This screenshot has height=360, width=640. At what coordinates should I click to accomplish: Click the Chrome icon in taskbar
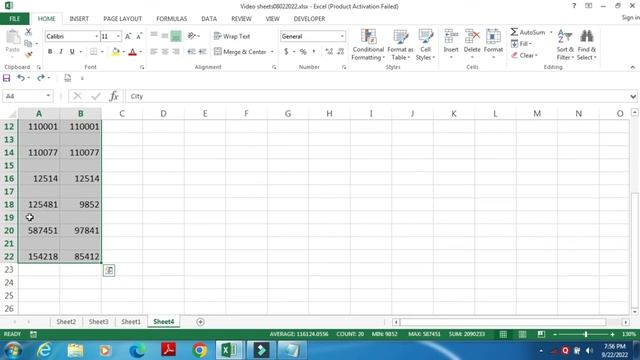pyautogui.click(x=200, y=350)
